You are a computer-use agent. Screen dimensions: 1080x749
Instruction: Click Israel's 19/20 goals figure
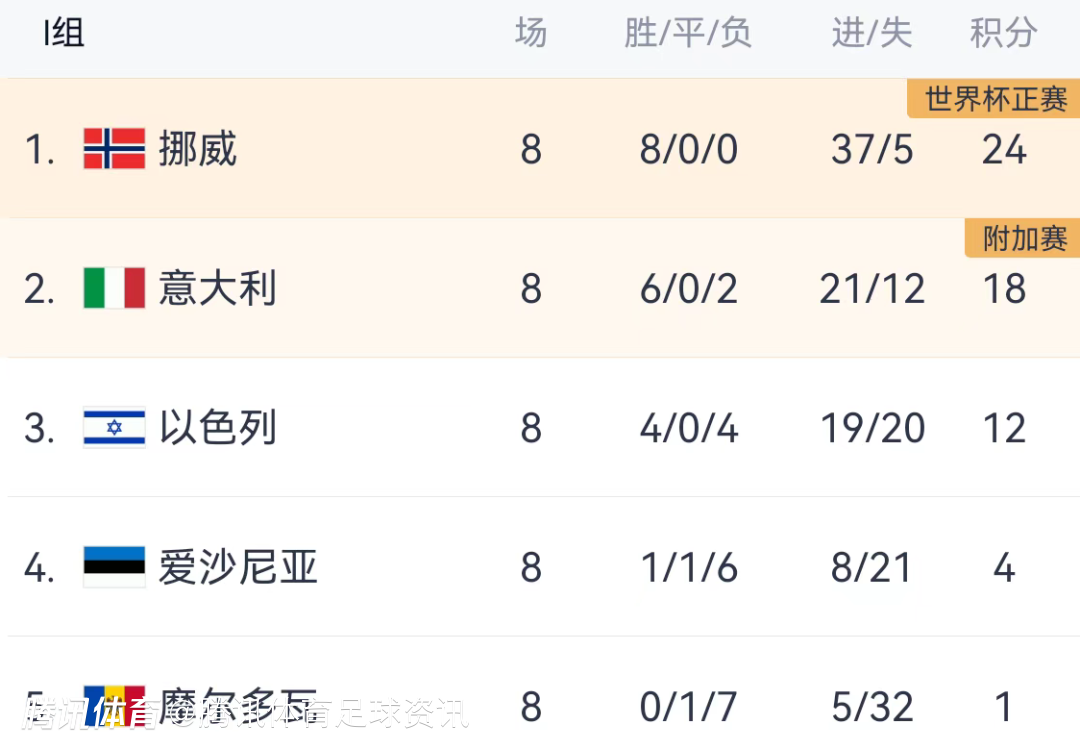point(872,428)
